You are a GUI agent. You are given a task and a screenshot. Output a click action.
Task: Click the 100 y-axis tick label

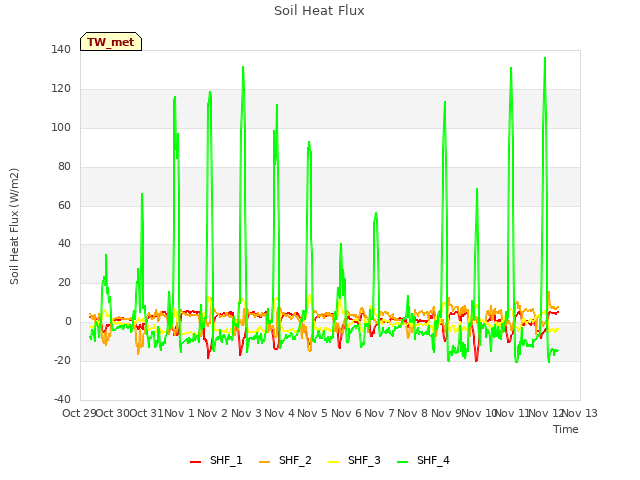point(61,127)
